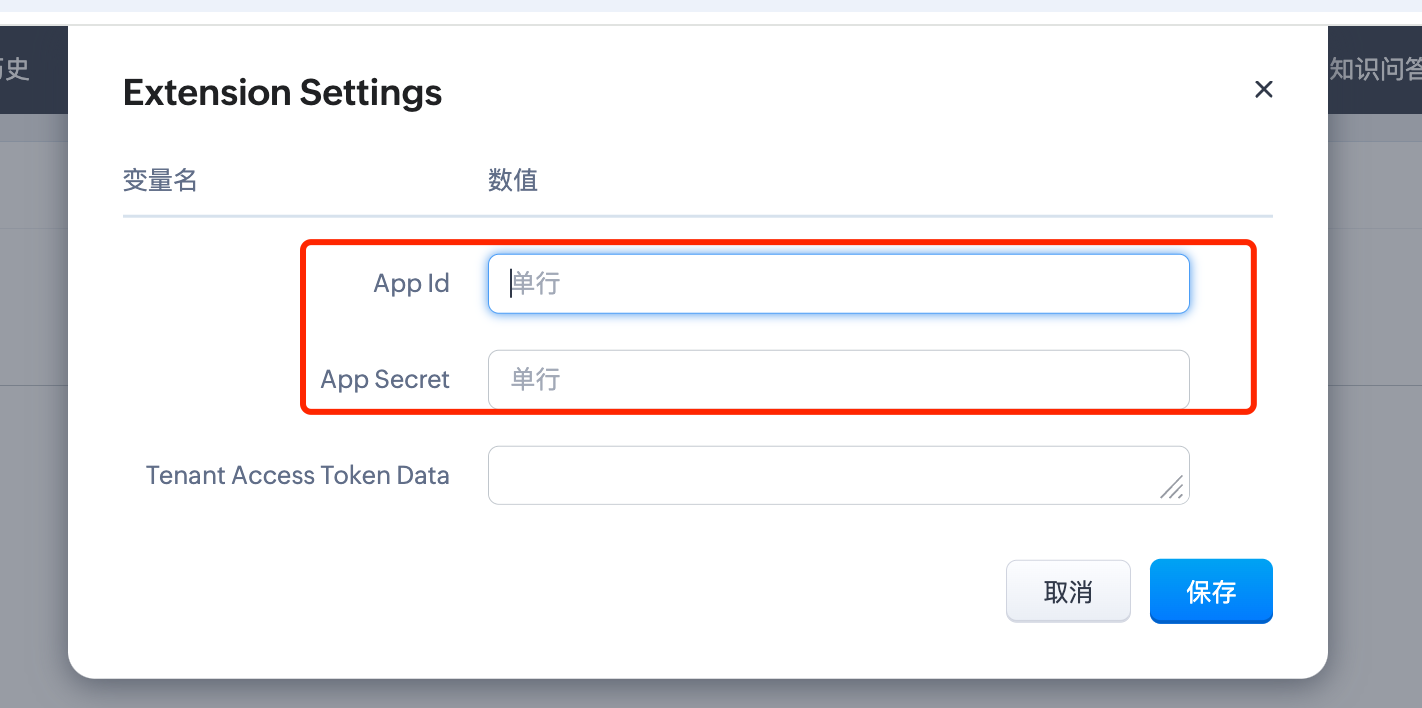Click the App Id input field
The width and height of the screenshot is (1422, 708).
pyautogui.click(x=838, y=284)
